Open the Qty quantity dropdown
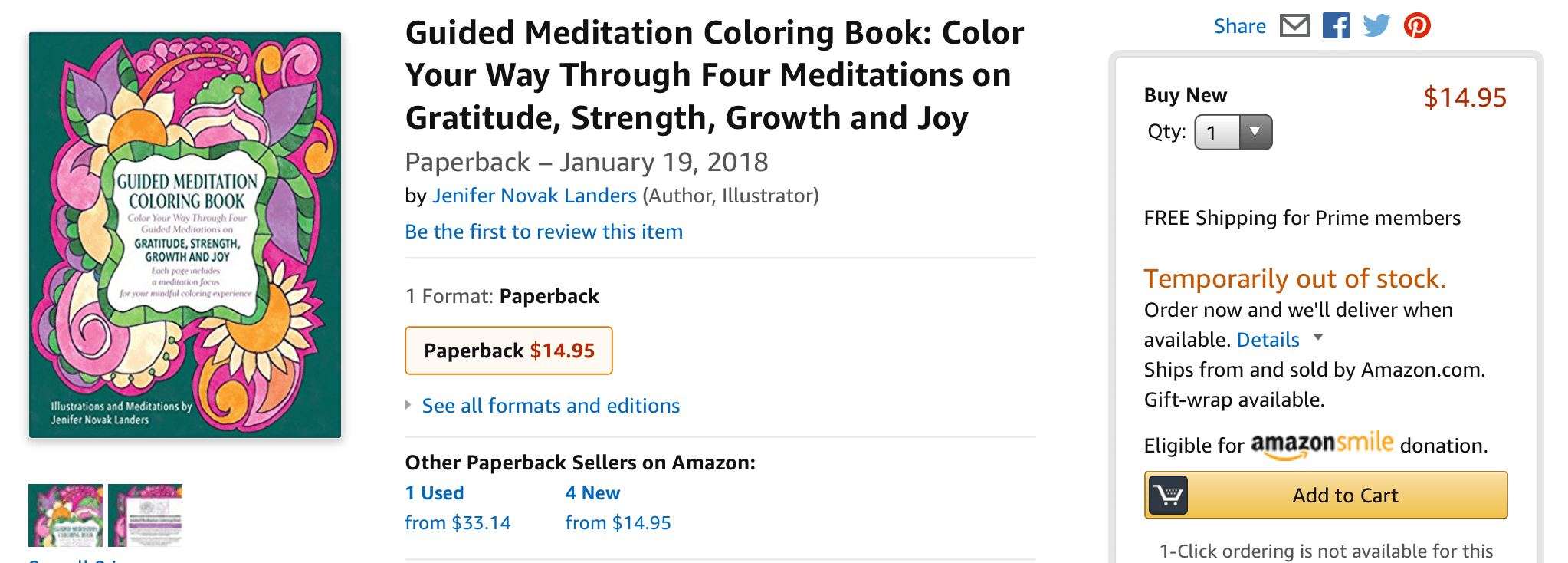The height and width of the screenshot is (563, 1568). tap(1233, 133)
